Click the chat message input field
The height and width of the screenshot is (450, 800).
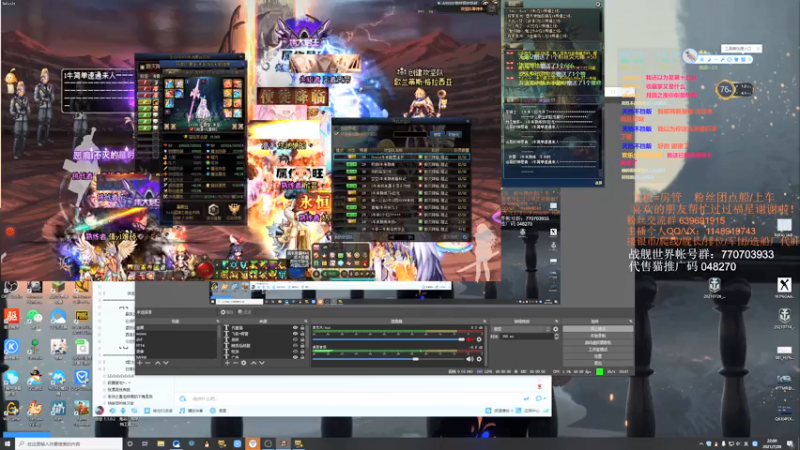[352, 398]
